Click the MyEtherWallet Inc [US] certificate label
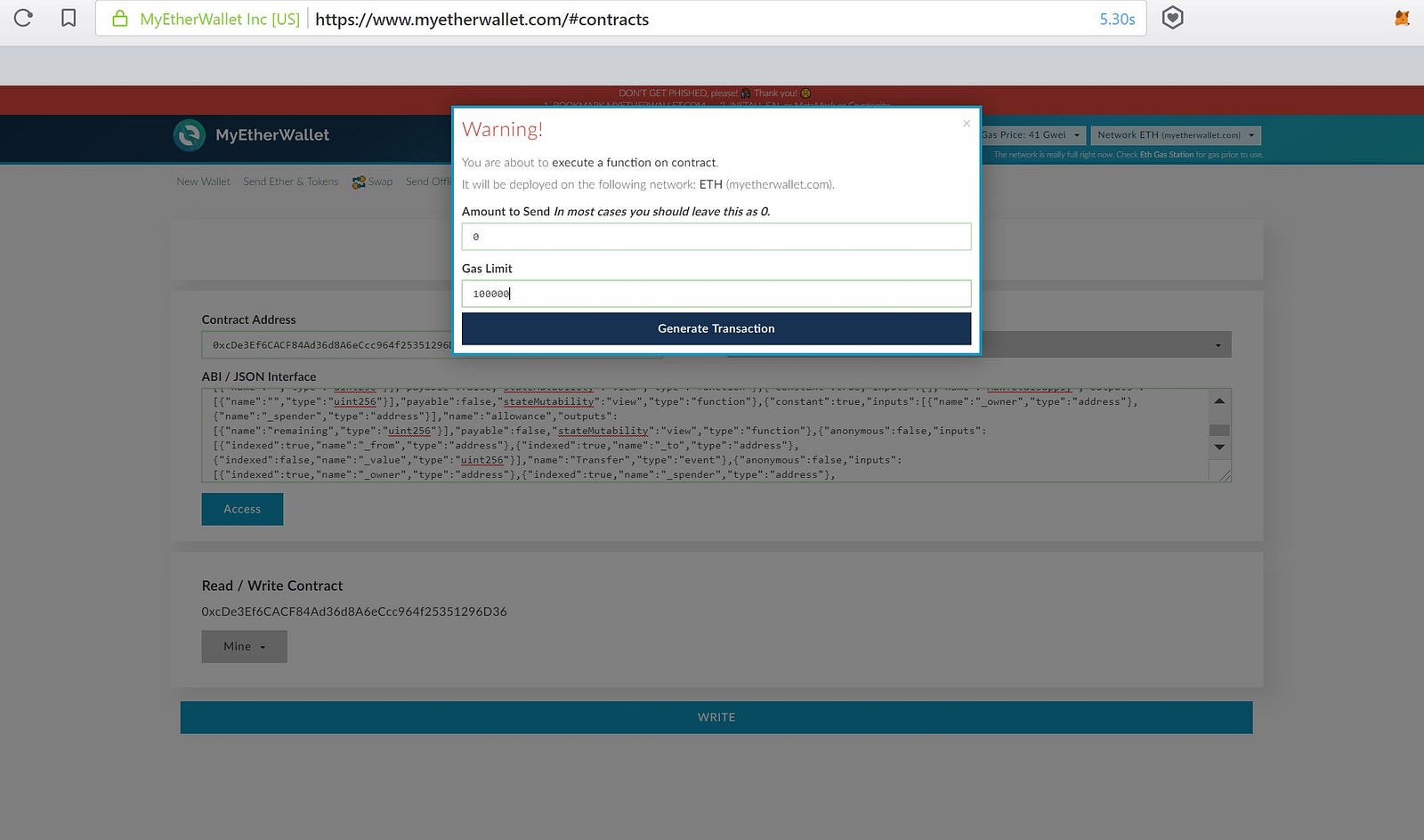Image resolution: width=1424 pixels, height=840 pixels. [220, 19]
